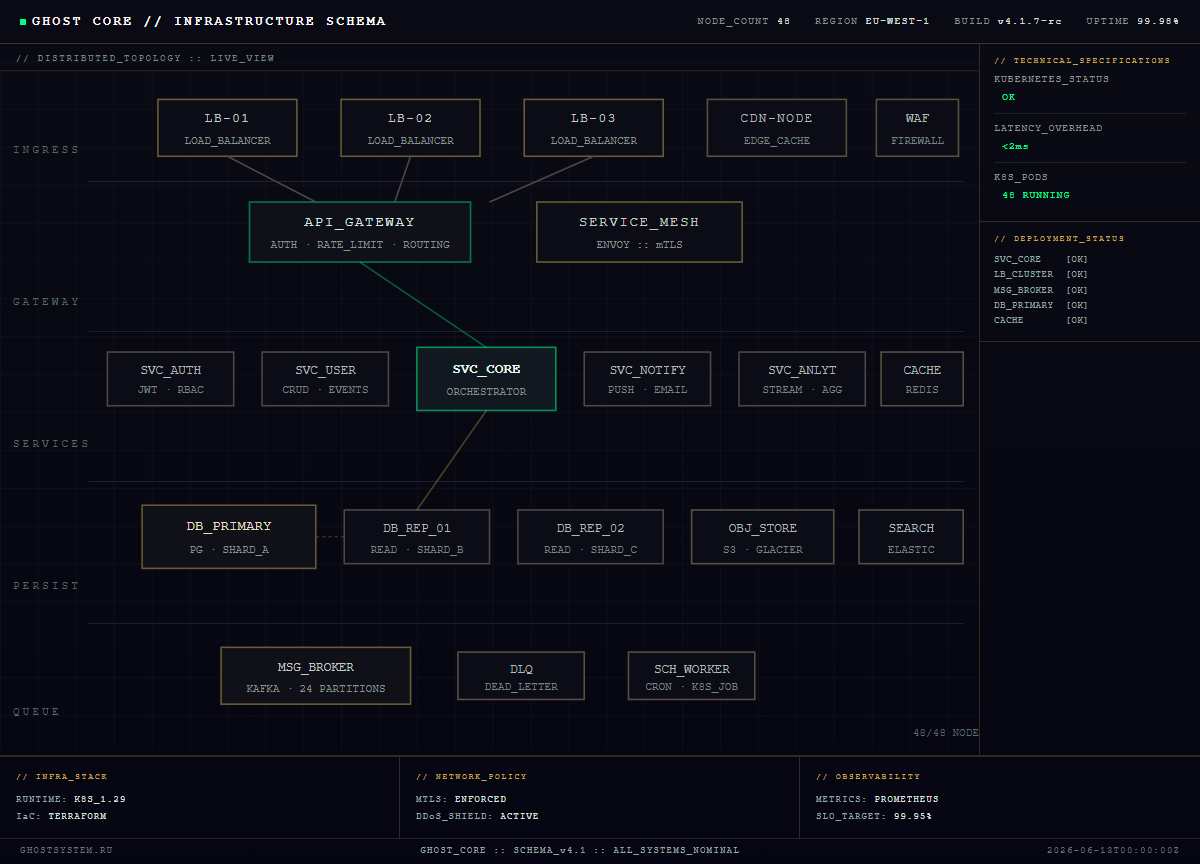The width and height of the screenshot is (1200, 864).
Task: Click the DISTRIBUTED_TOPOLOGY LIVE_VIEW heading
Action: 145,58
